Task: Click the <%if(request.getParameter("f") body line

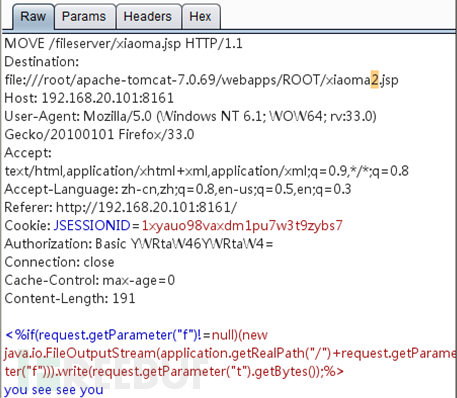Action: coord(136,335)
